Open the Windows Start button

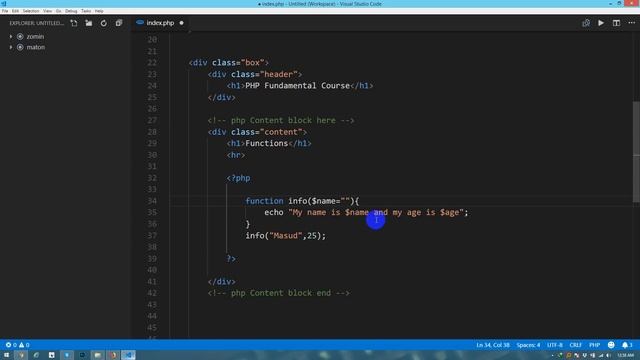(6, 355)
